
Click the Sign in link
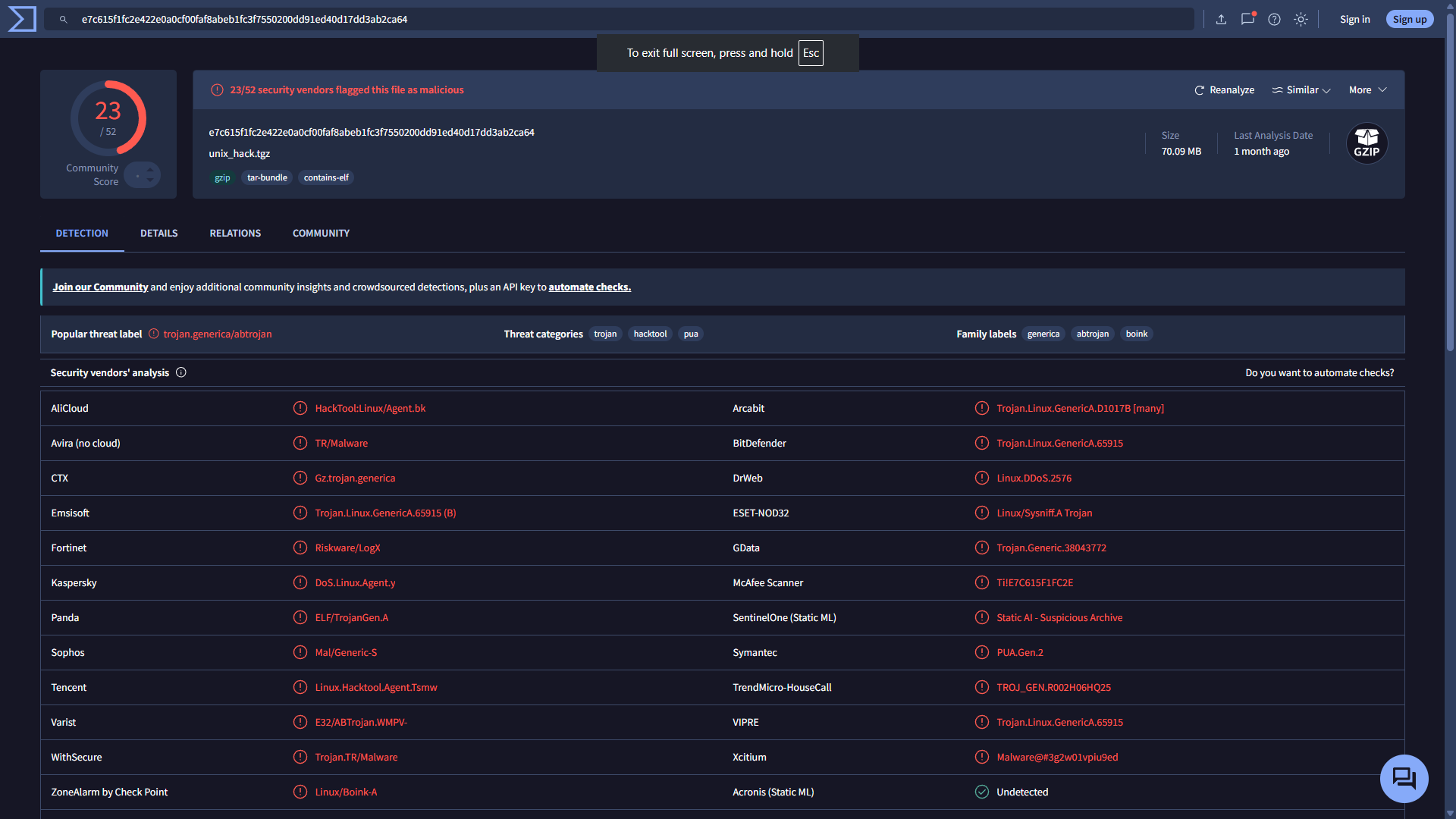(x=1355, y=20)
